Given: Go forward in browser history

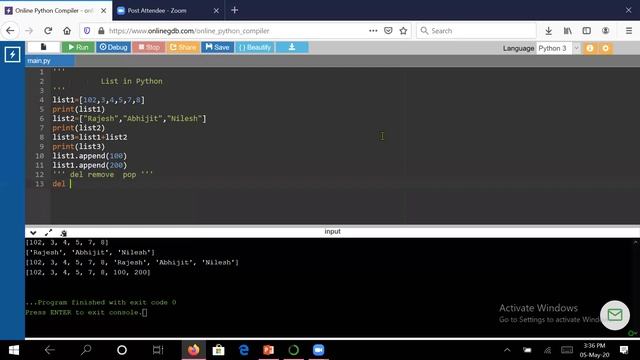Looking at the screenshot, I should click(x=29, y=31).
